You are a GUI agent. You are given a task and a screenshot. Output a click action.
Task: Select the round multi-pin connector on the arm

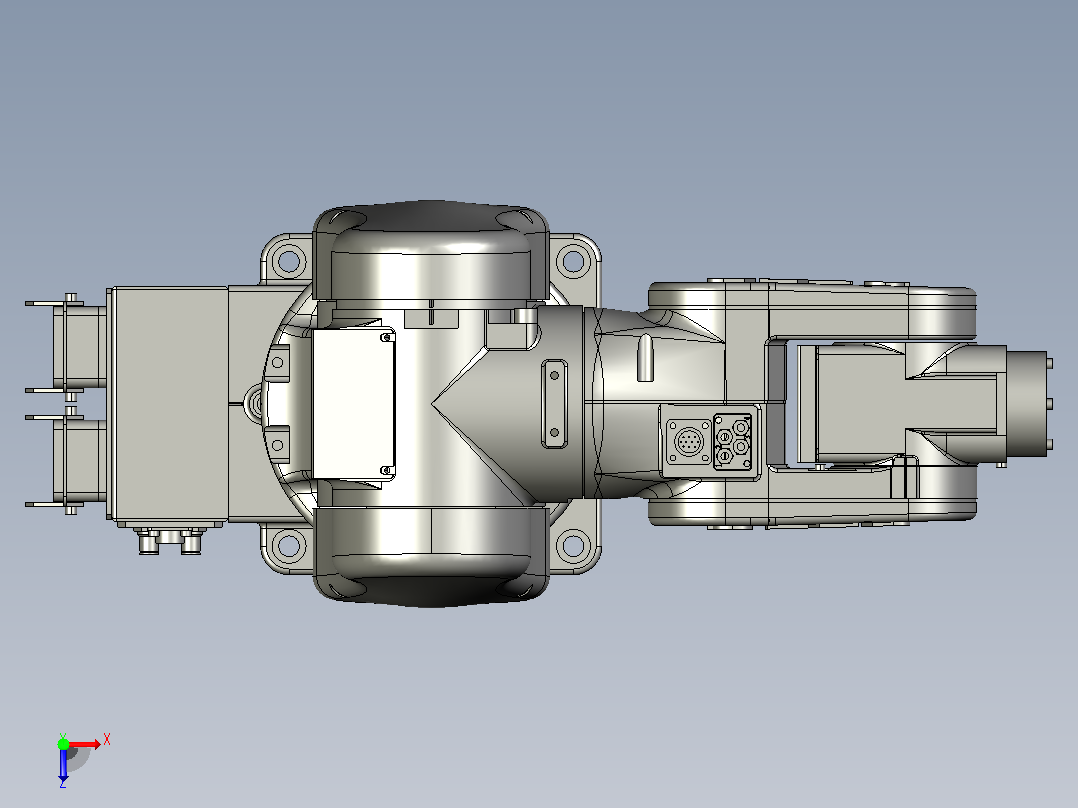tap(688, 441)
